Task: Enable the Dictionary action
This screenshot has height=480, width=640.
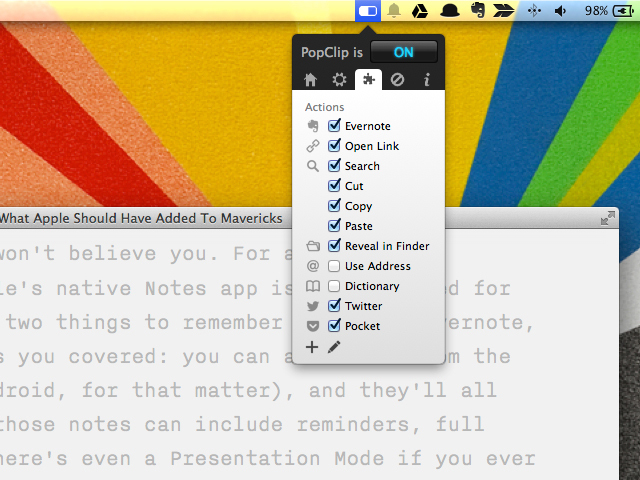Action: [334, 286]
